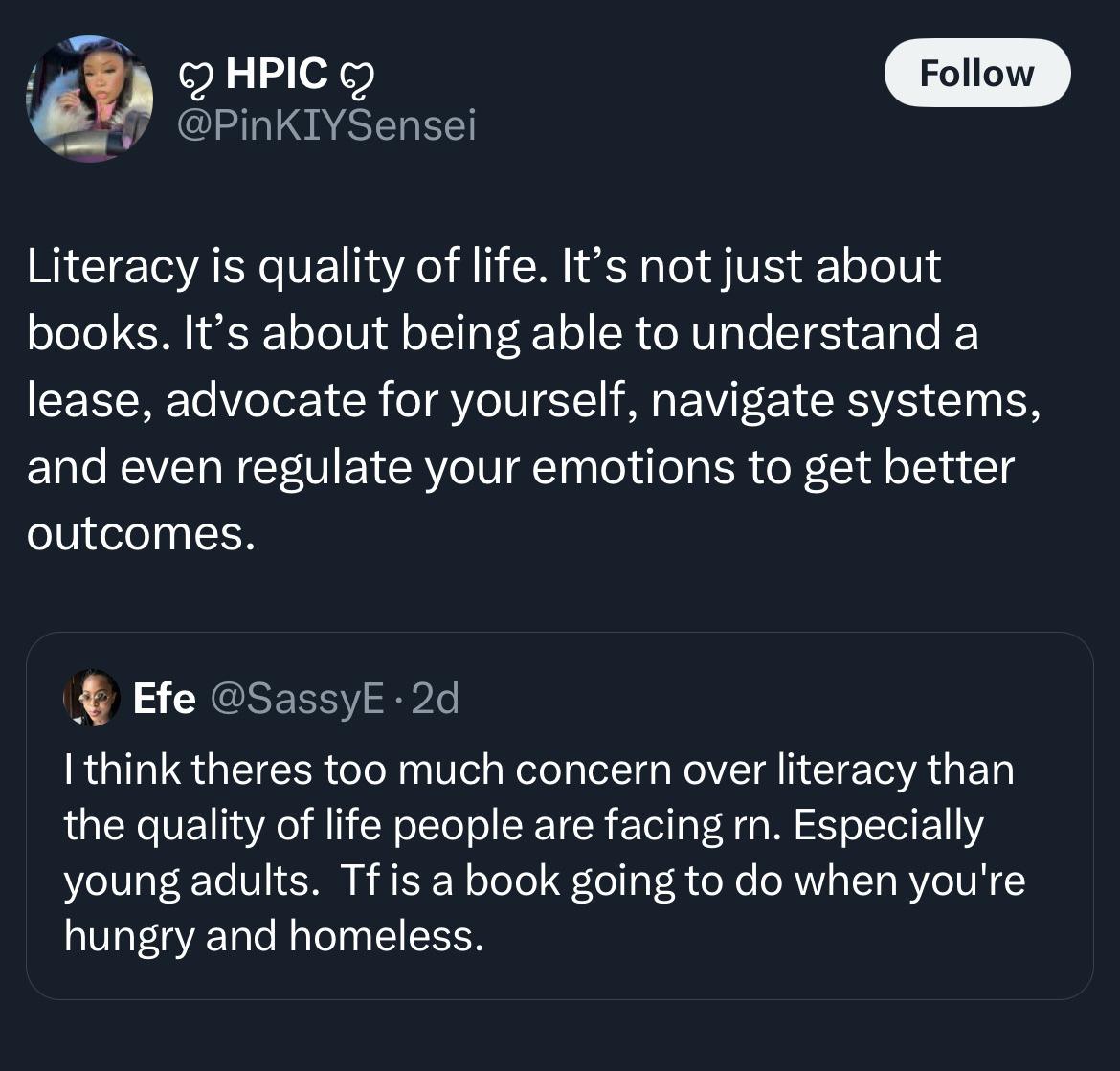Click the main tweet's first line about literacy

[x=483, y=267]
